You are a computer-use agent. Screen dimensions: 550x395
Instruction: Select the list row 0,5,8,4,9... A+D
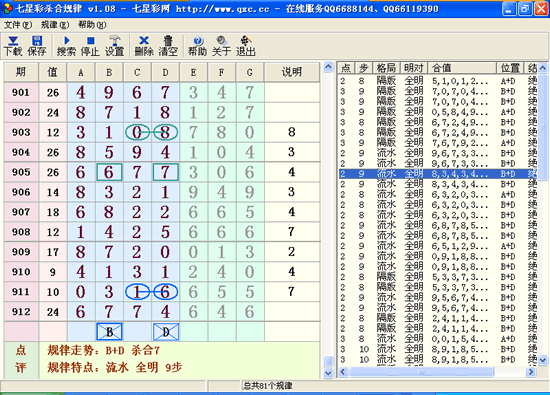pos(438,112)
